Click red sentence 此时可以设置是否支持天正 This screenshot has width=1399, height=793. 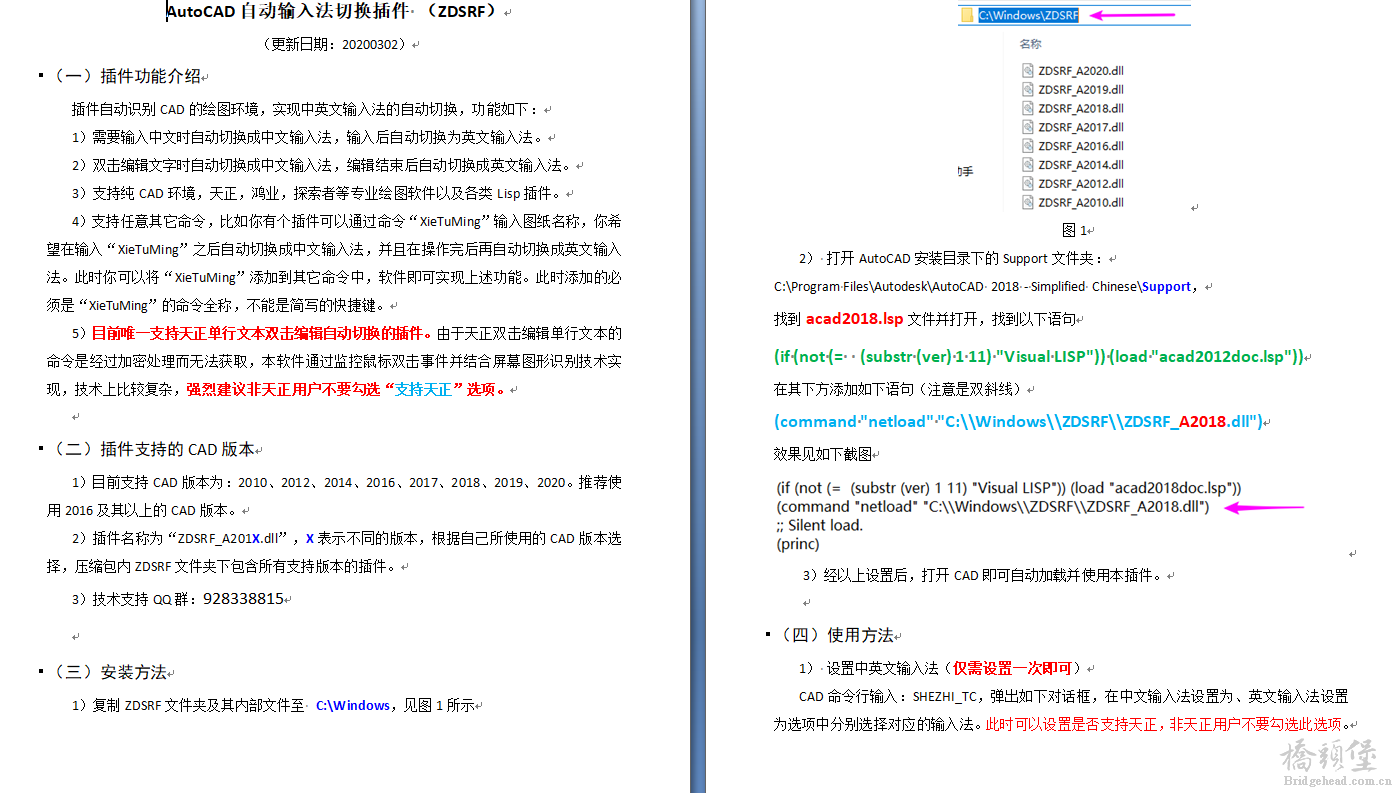coord(1163,724)
